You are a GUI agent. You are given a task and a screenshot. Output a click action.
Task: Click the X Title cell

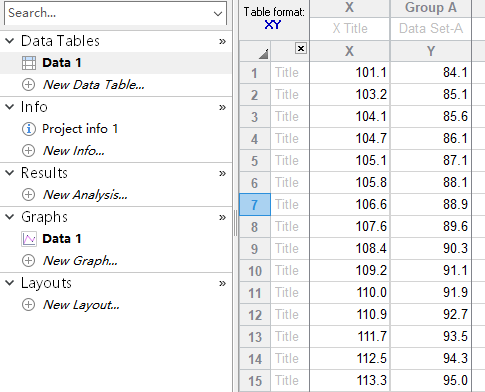(349, 29)
